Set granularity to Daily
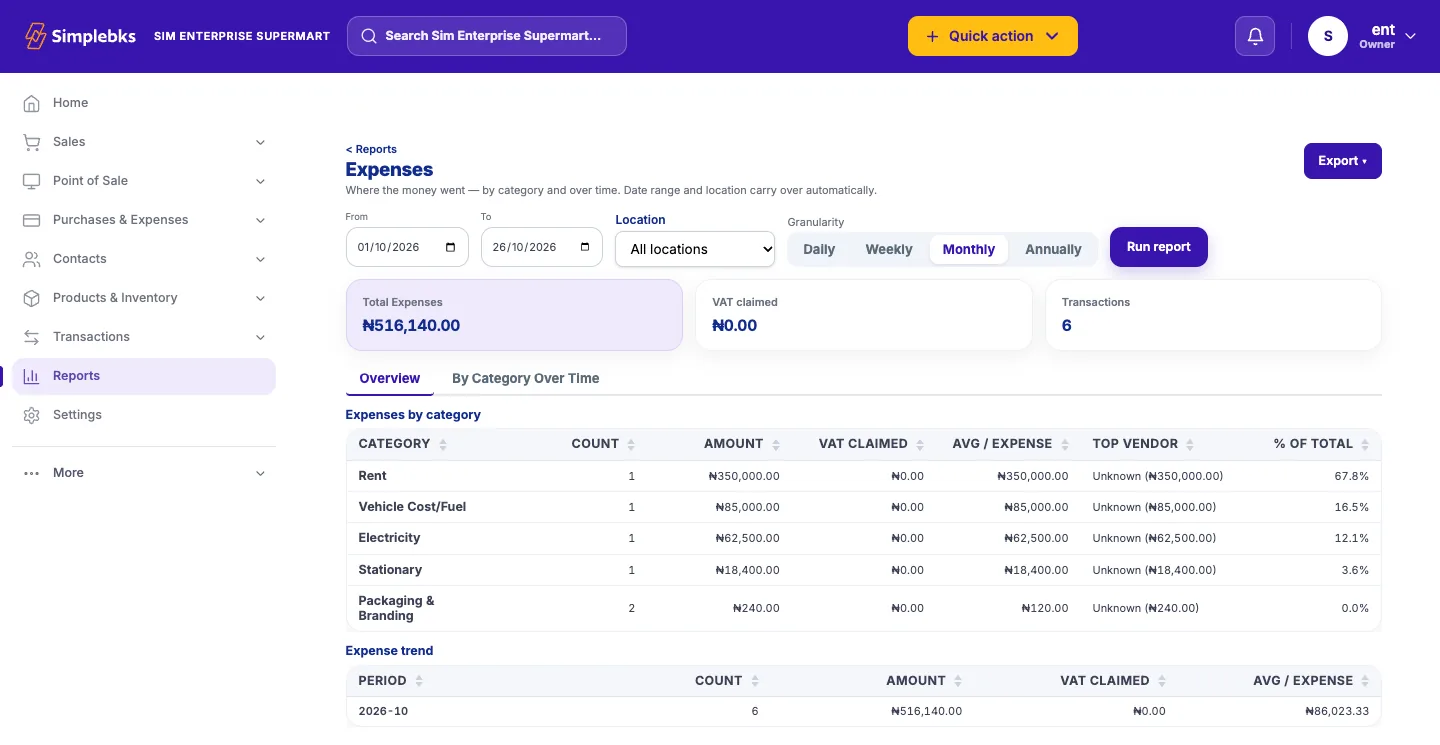 click(x=819, y=249)
